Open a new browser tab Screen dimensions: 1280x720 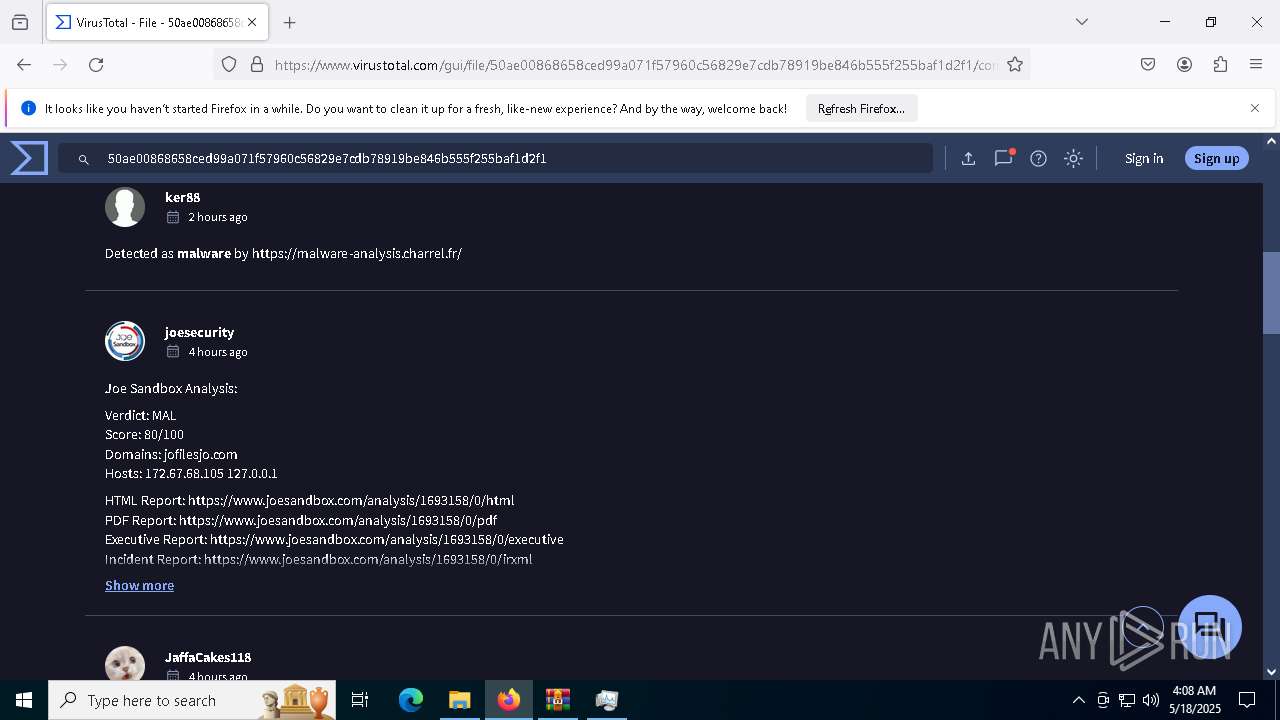pos(289,22)
